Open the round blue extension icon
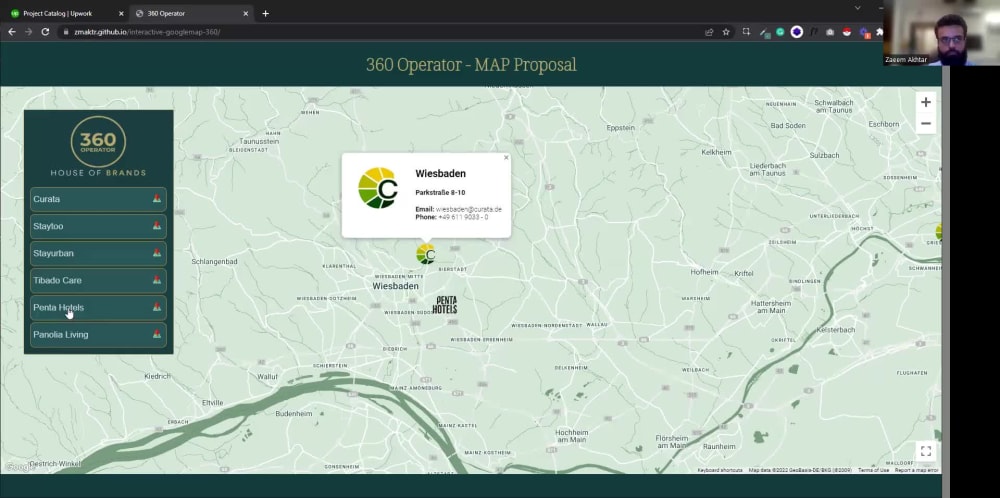The image size is (1000, 498). [x=797, y=32]
